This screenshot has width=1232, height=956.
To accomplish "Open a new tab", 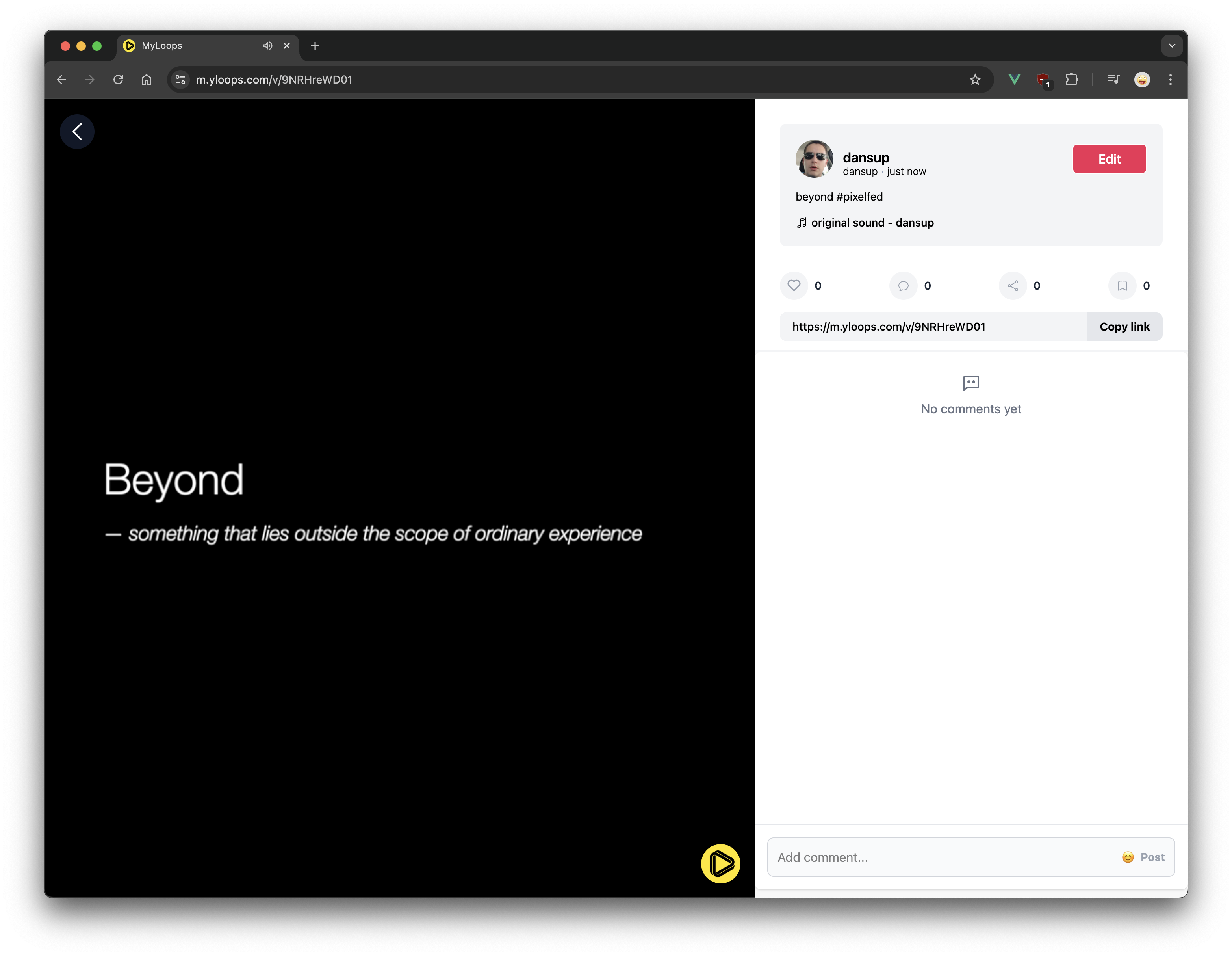I will click(x=315, y=46).
